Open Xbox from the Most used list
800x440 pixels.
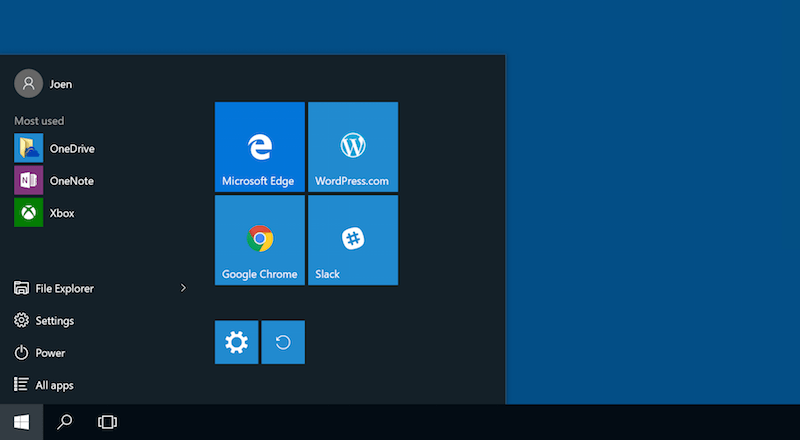pyautogui.click(x=44, y=213)
